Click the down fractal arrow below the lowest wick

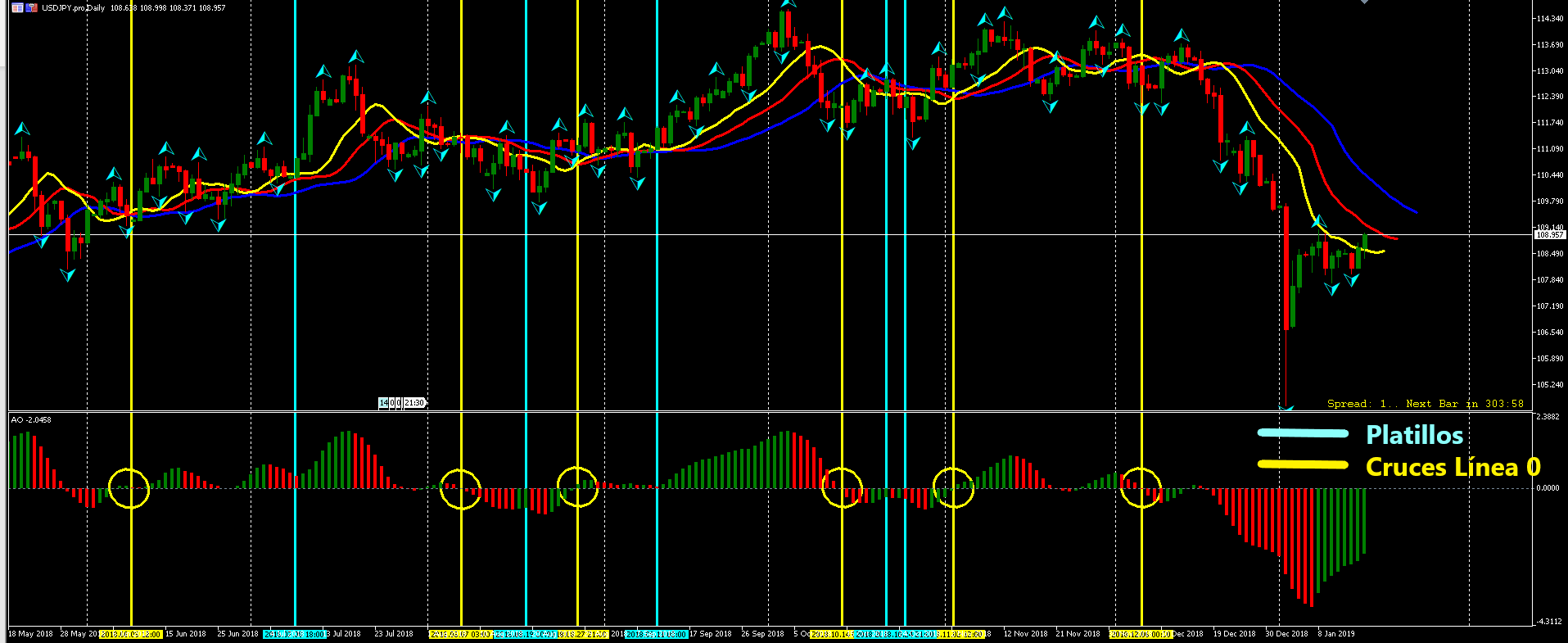(1286, 407)
